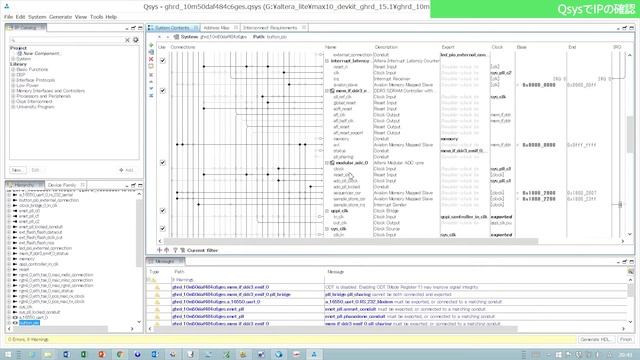
Task: Select New Component under Project
Action: [x=41, y=53]
